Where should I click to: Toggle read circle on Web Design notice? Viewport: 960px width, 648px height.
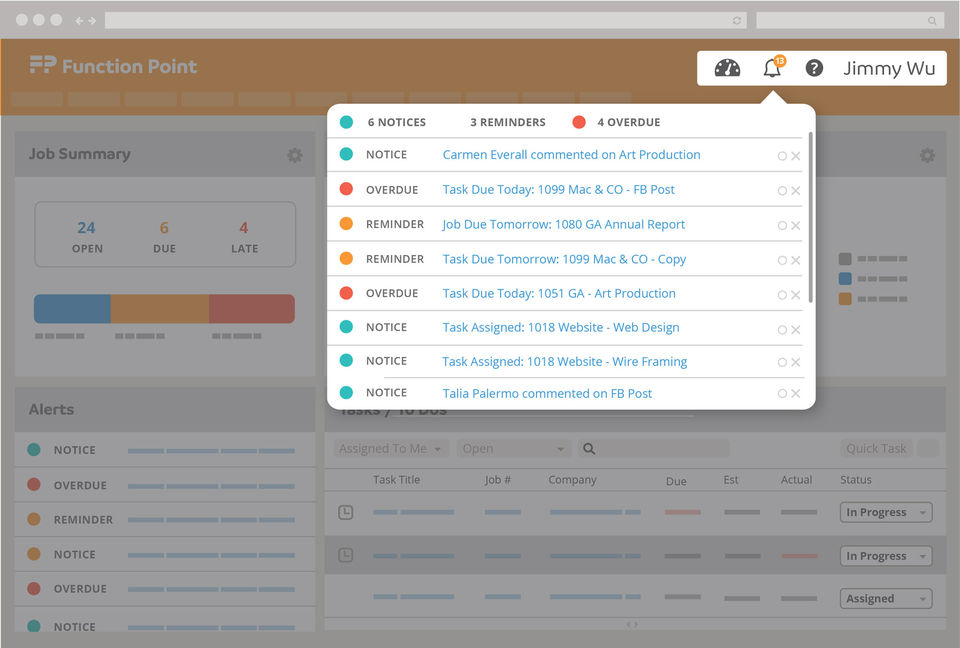[x=782, y=330]
